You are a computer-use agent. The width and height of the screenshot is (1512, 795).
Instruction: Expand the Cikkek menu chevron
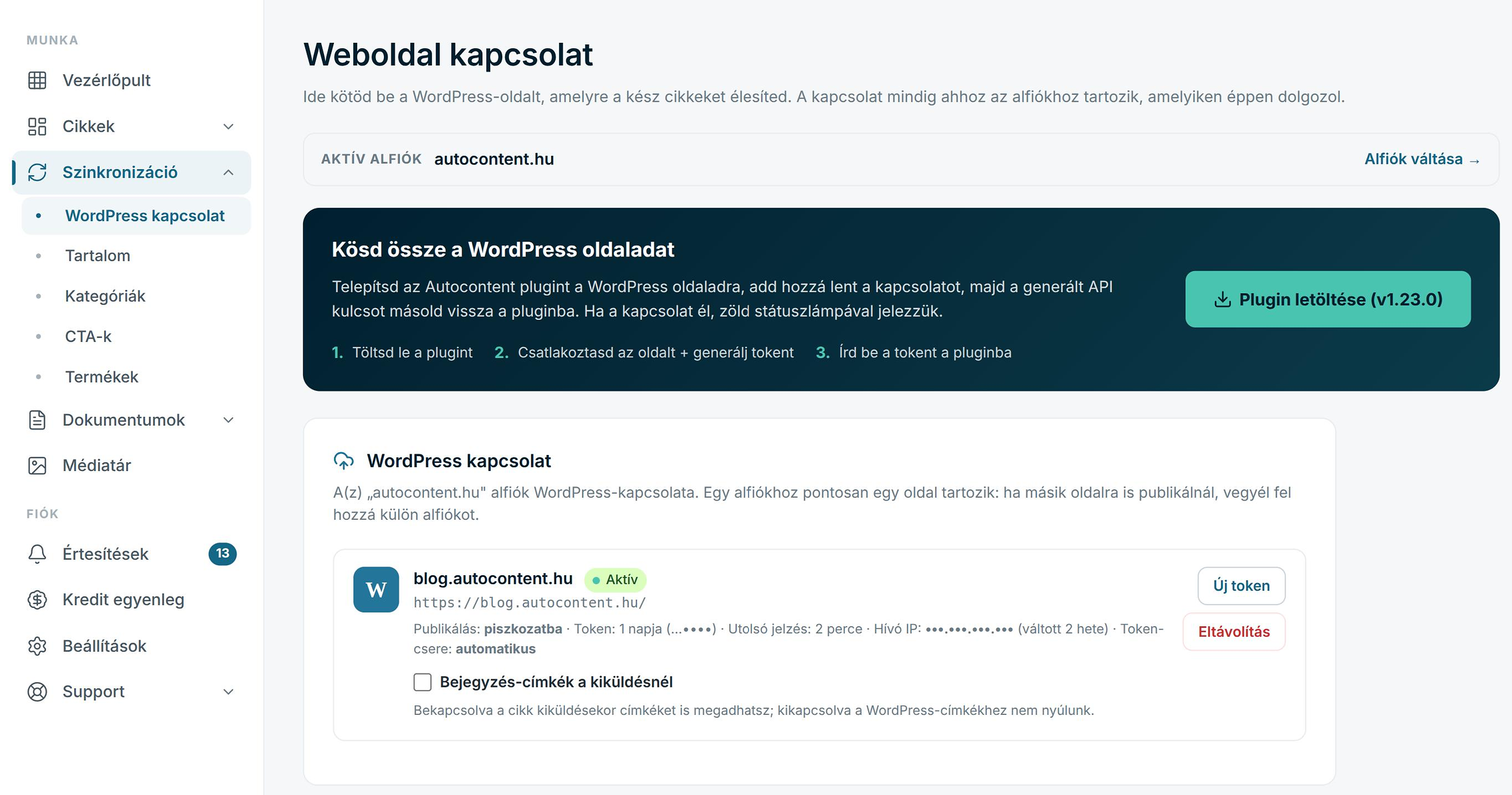pyautogui.click(x=228, y=126)
